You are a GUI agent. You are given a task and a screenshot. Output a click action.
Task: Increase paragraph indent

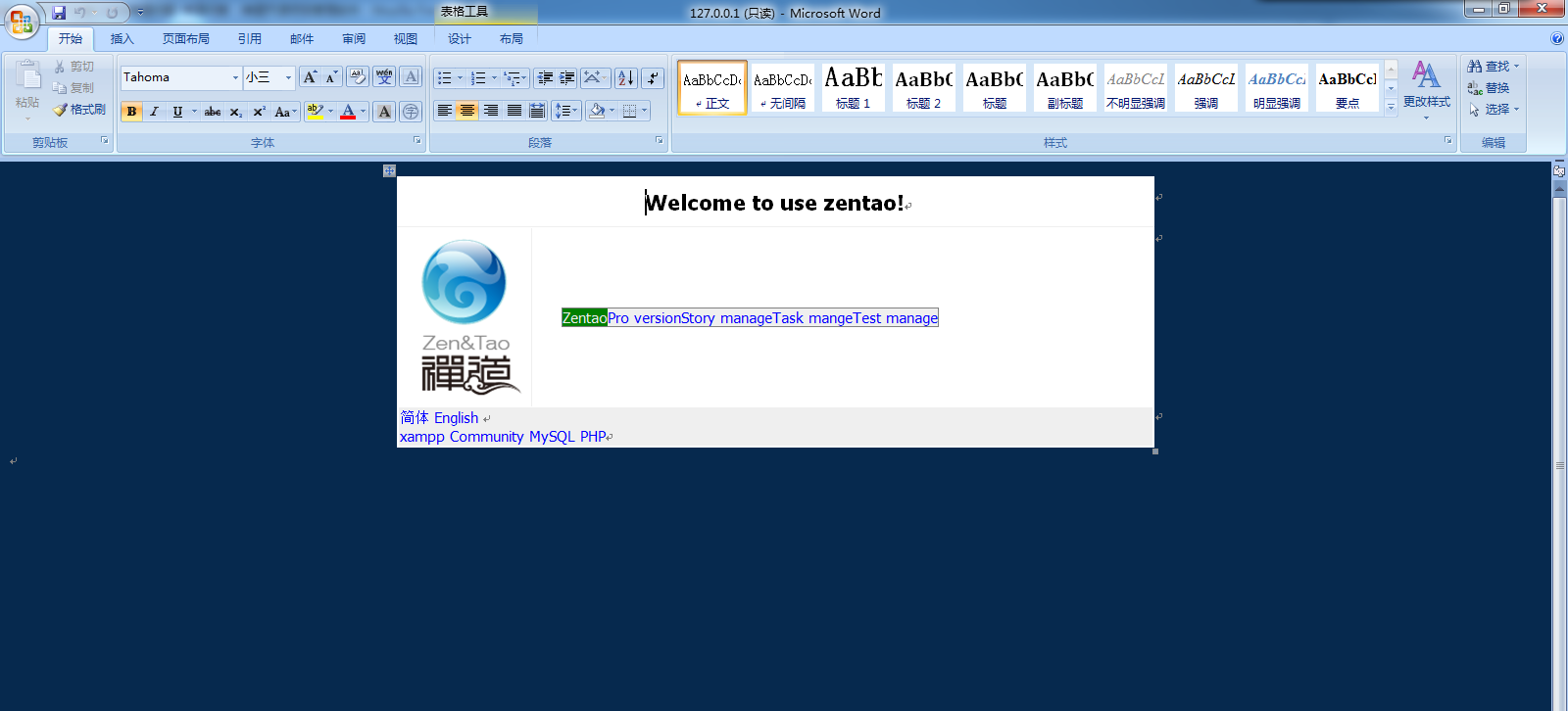[x=566, y=78]
